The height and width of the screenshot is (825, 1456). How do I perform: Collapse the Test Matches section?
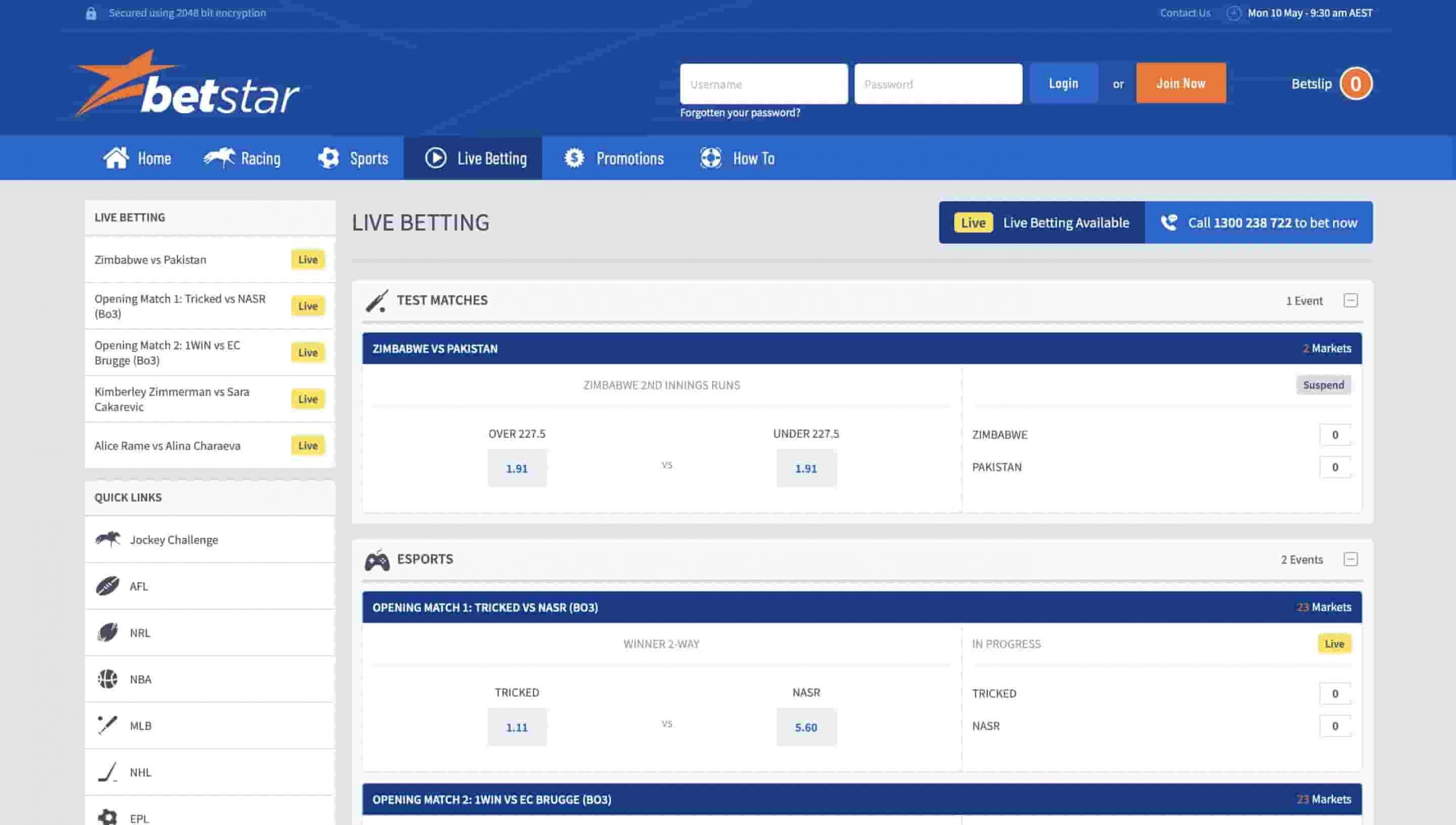pos(1350,300)
